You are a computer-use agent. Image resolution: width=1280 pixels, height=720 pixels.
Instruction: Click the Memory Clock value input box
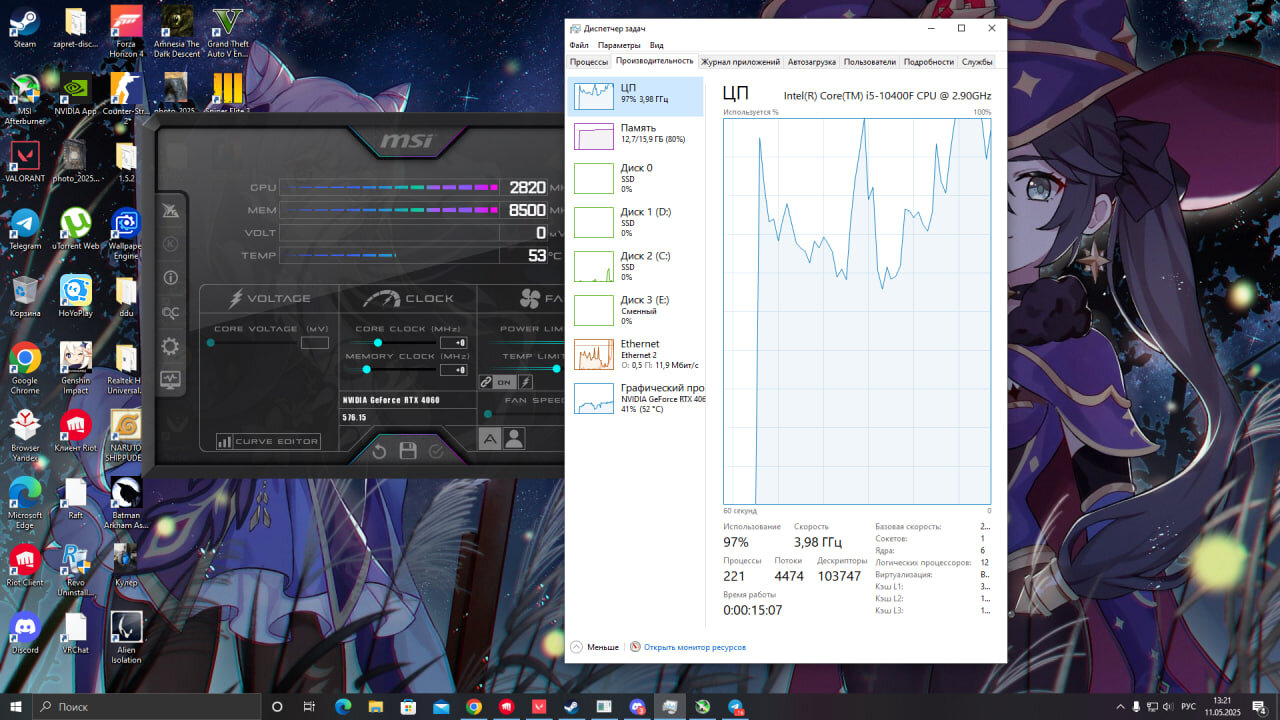point(454,370)
